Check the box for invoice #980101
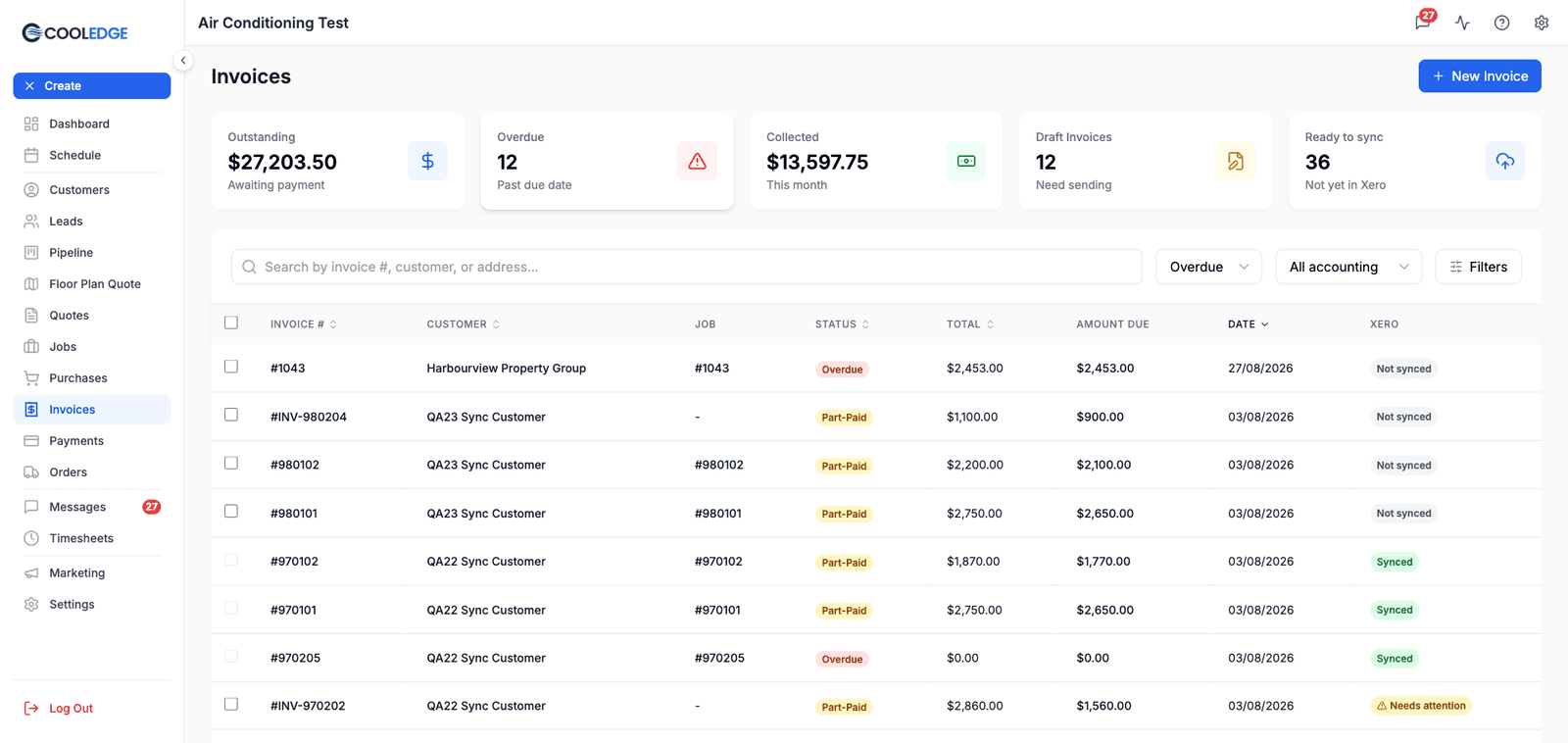Screen dimensions: 1568x743 (231, 511)
